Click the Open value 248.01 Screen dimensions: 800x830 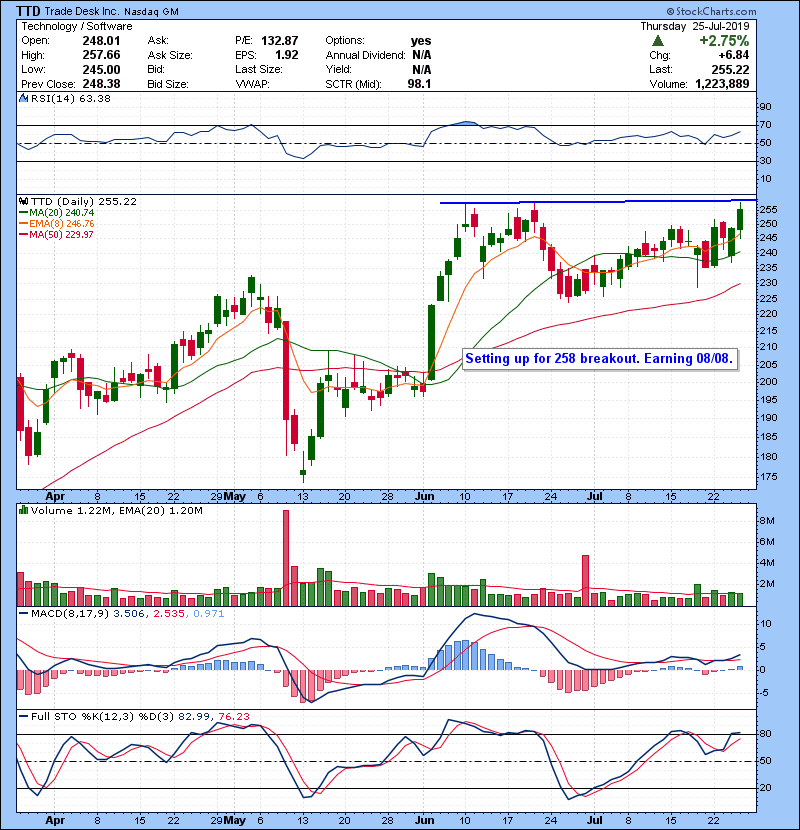pos(101,41)
